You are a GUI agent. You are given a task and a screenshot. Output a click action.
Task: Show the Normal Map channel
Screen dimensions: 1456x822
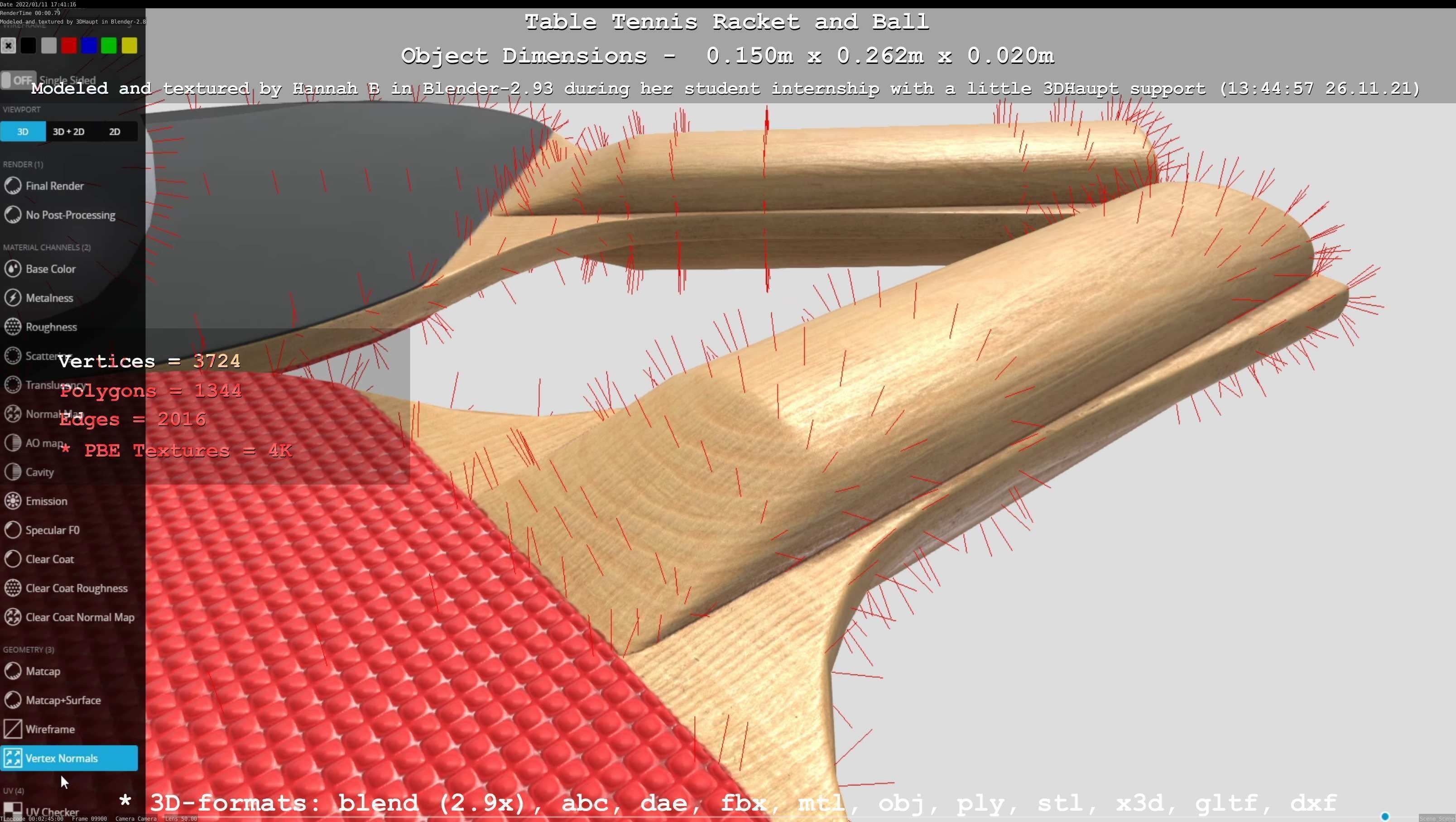click(x=43, y=414)
